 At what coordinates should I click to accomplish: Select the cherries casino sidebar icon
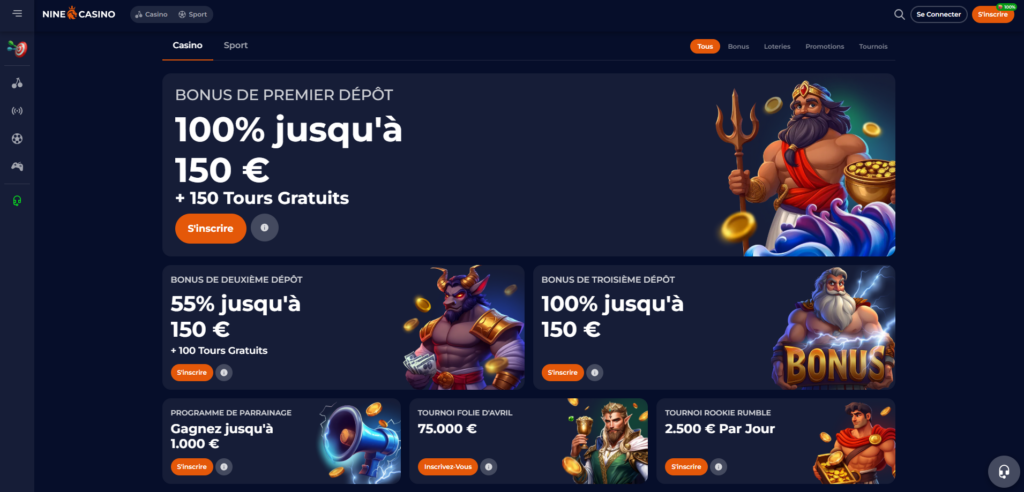tap(17, 83)
